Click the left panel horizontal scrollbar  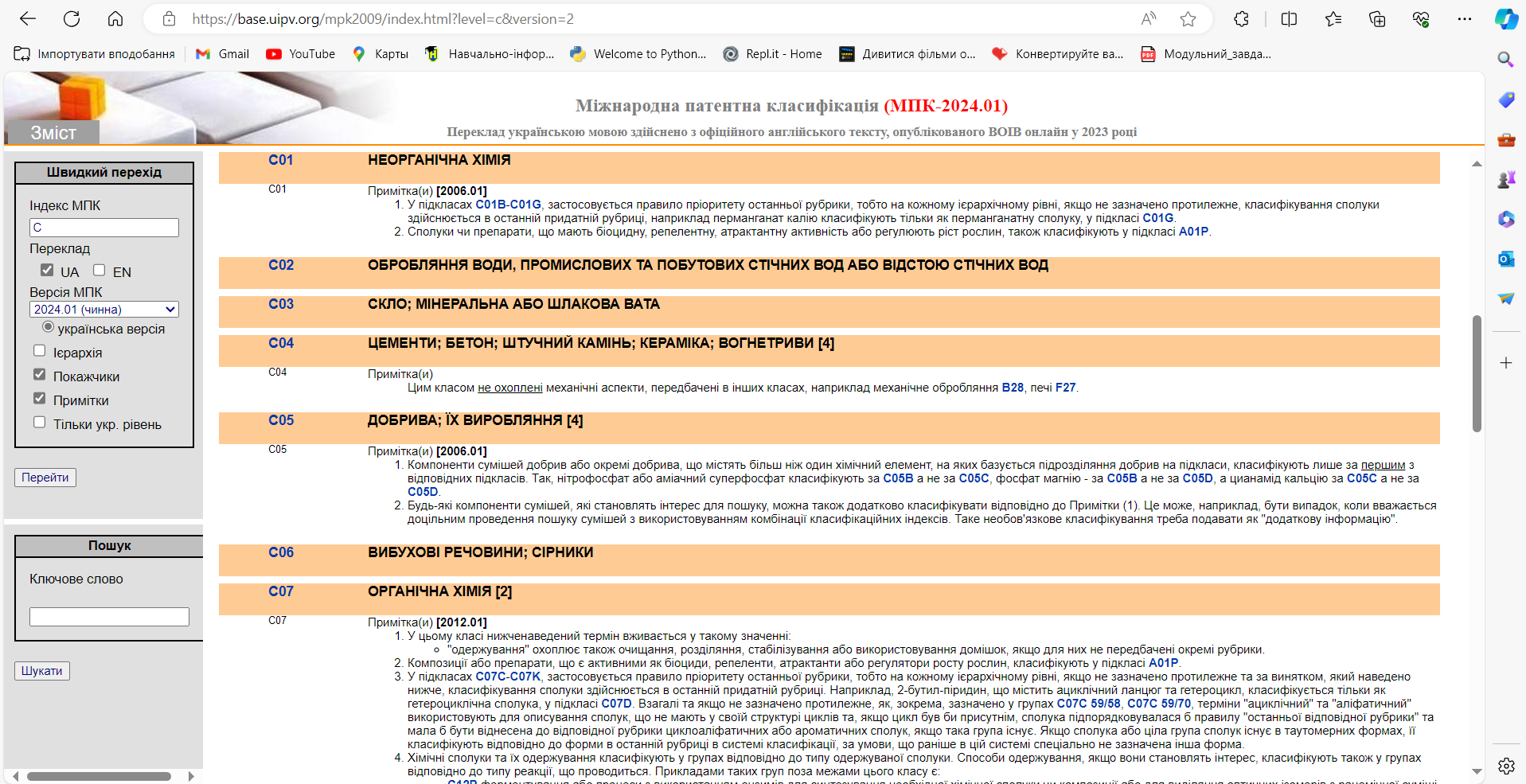[x=99, y=776]
